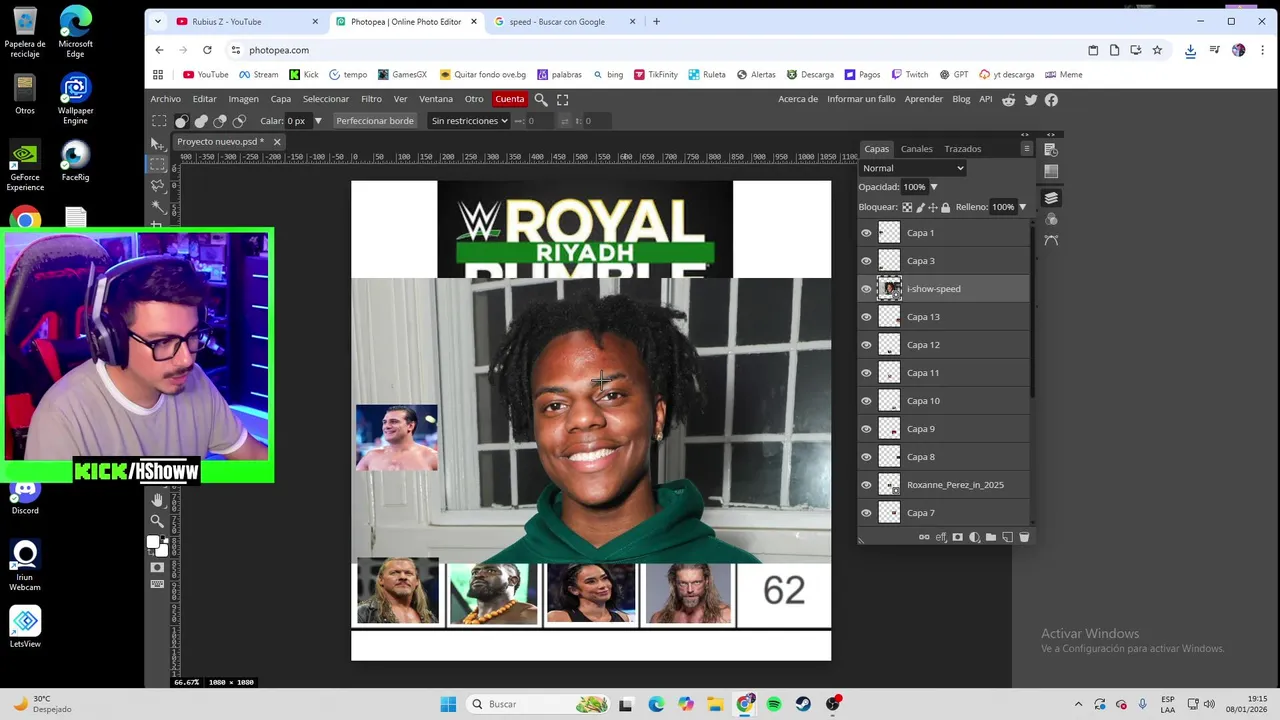This screenshot has width=1280, height=720.
Task: Open Channels side panel icon
Action: [x=1051, y=219]
